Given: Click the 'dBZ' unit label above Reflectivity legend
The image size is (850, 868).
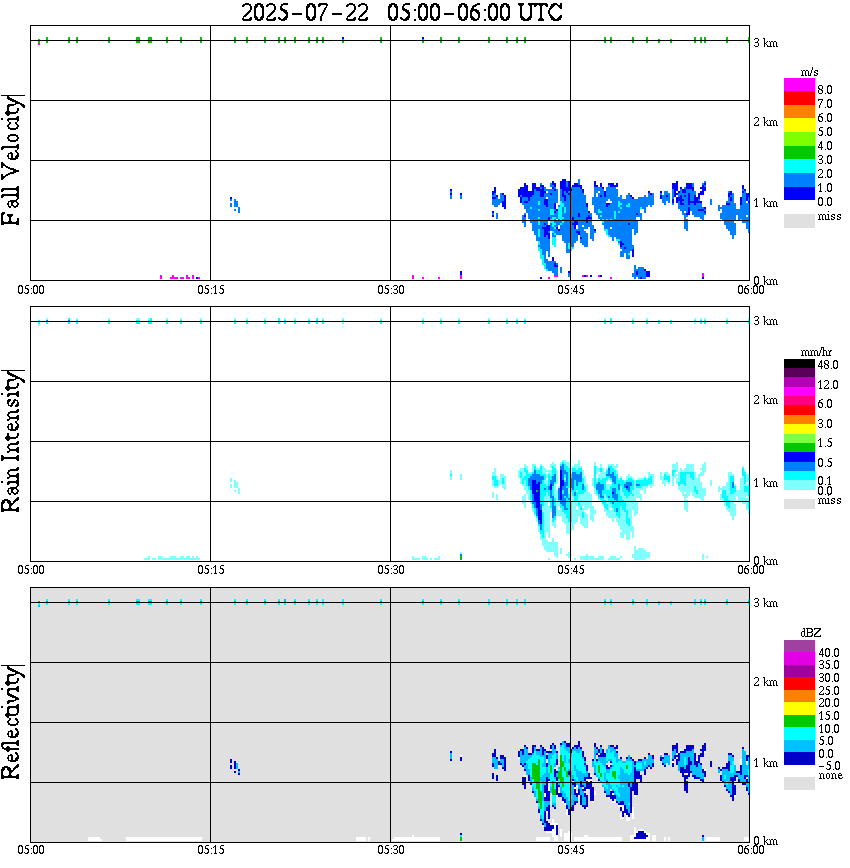Looking at the screenshot, I should pyautogui.click(x=811, y=633).
